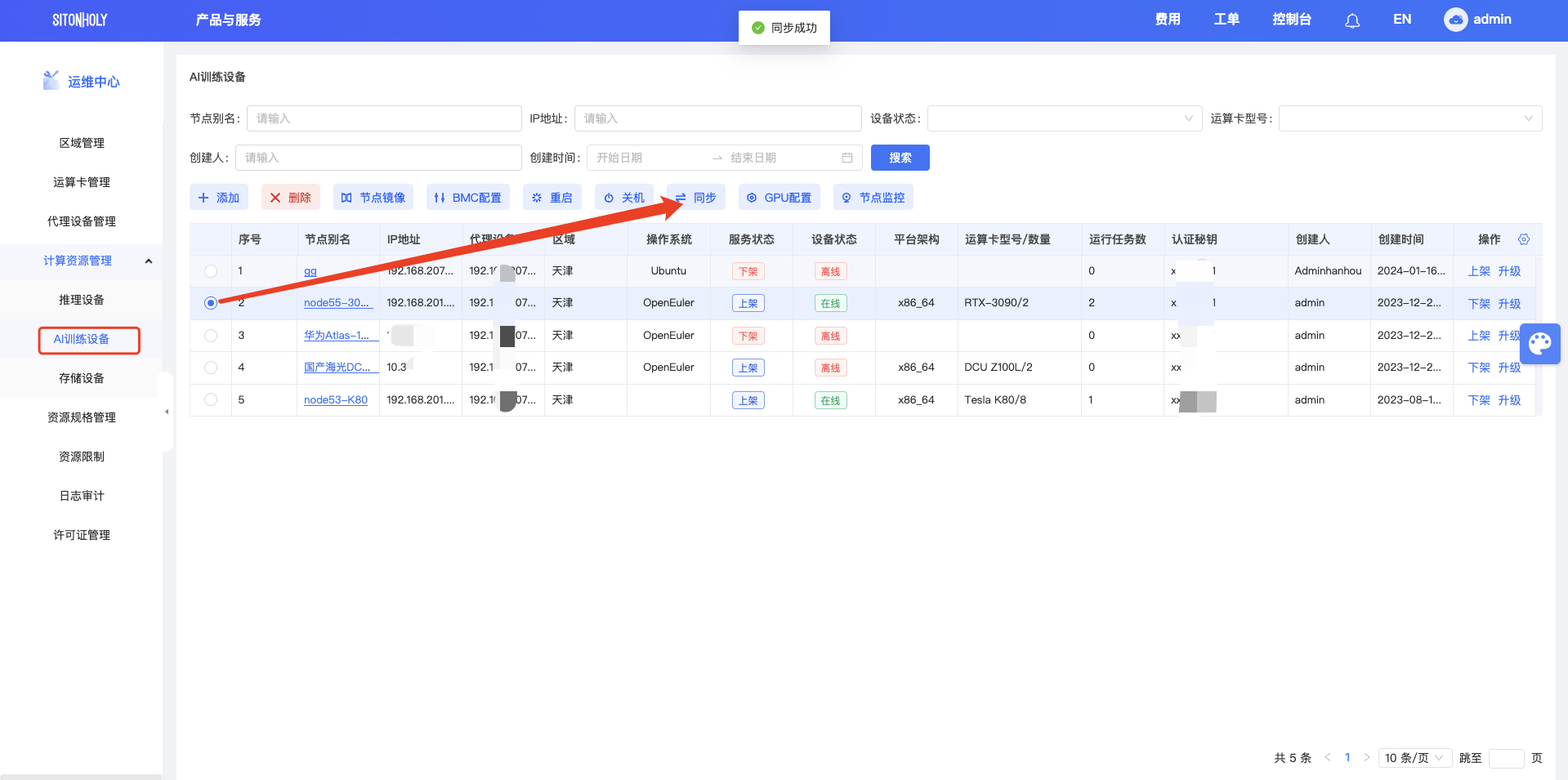This screenshot has width=1568, height=780.
Task: Open 推理设备 in the sidebar
Action: tap(82, 300)
